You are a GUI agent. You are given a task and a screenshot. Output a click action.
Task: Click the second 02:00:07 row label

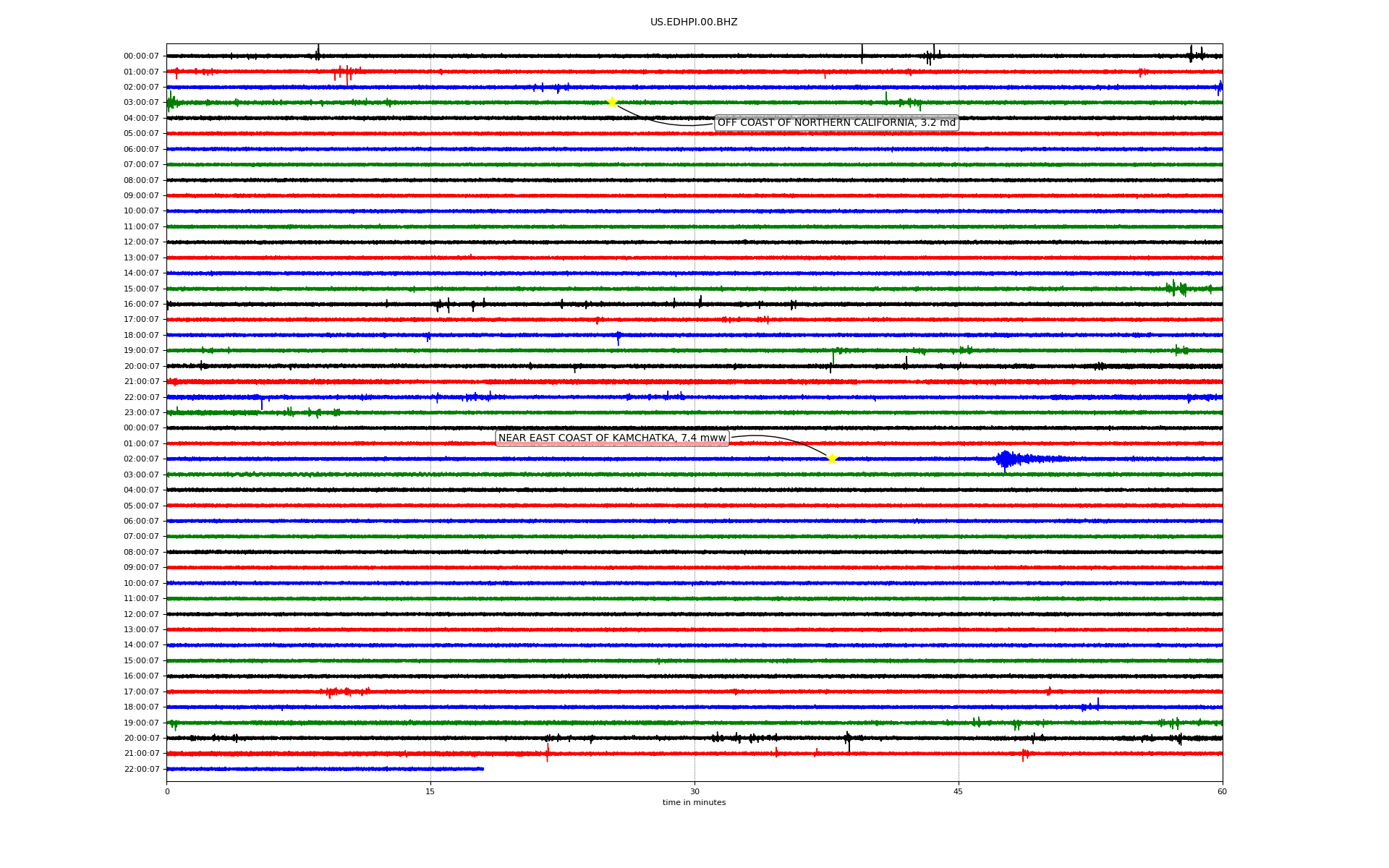pos(141,459)
